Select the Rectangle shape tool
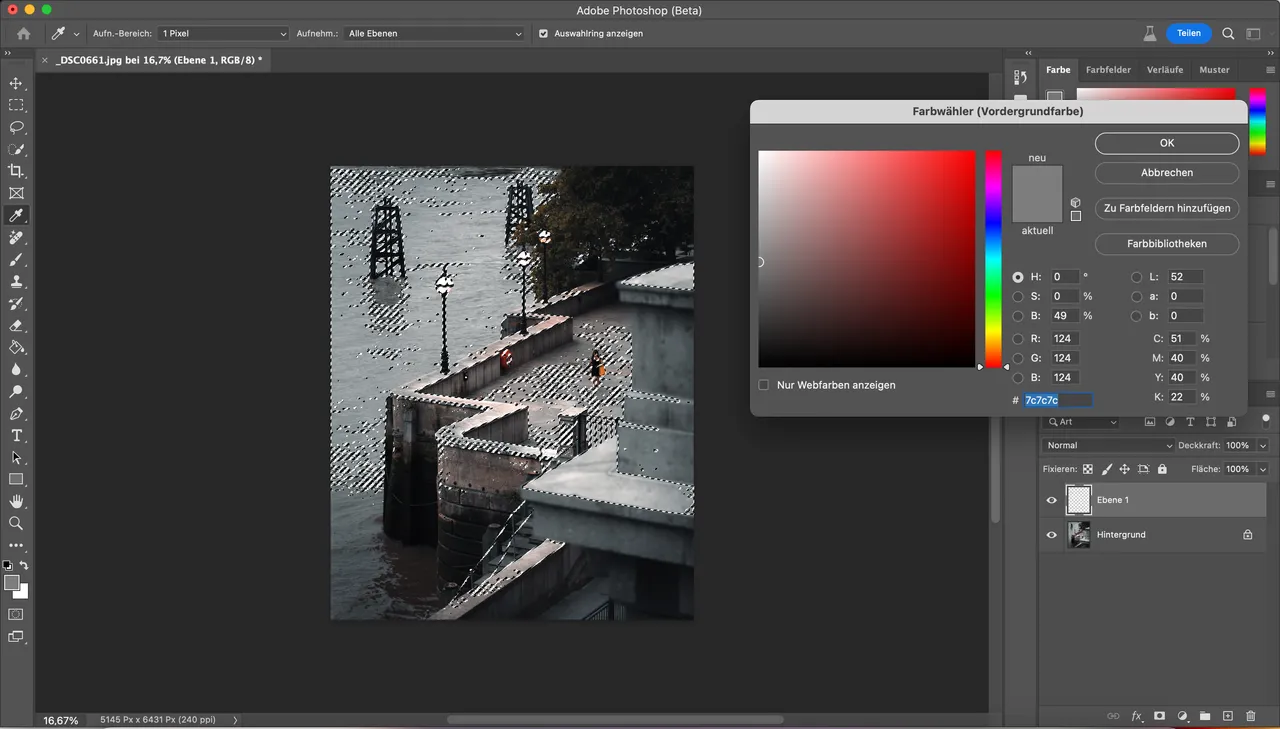 [x=16, y=479]
